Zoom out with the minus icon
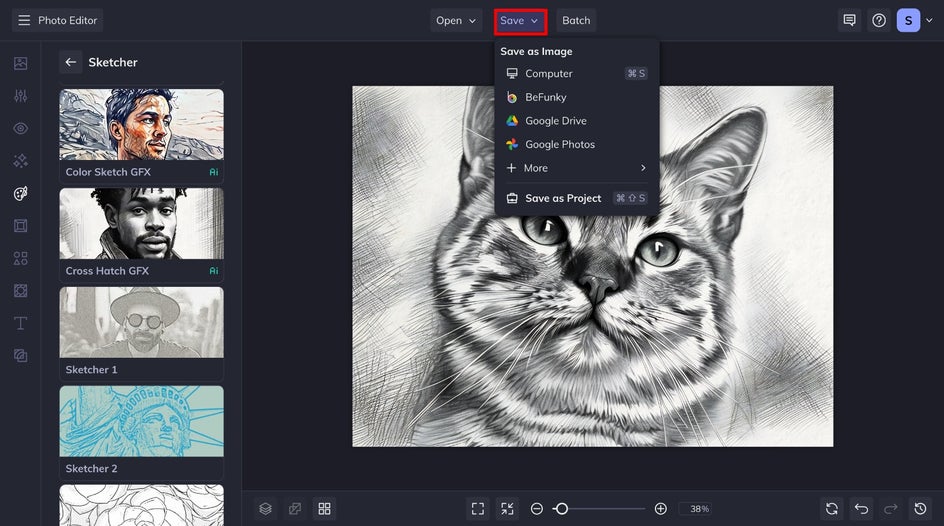Image resolution: width=944 pixels, height=526 pixels. click(x=536, y=509)
